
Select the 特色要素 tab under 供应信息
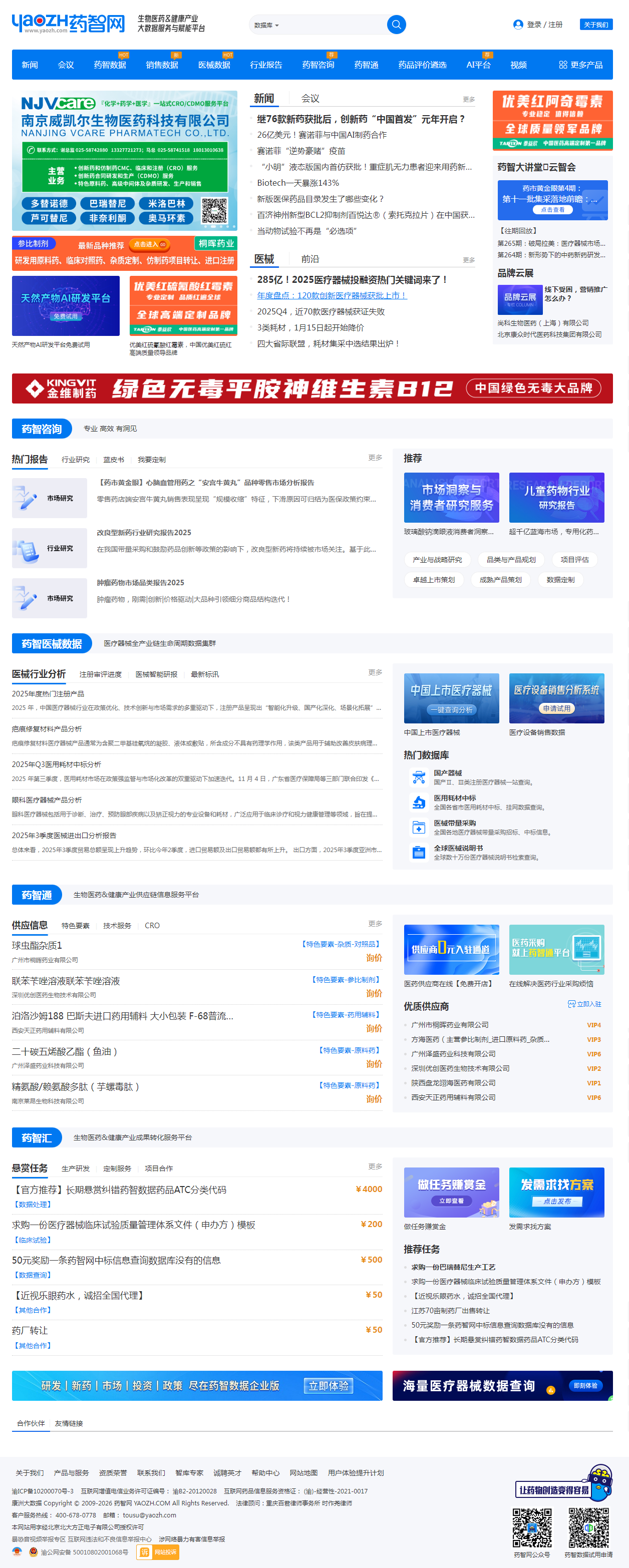point(76,925)
